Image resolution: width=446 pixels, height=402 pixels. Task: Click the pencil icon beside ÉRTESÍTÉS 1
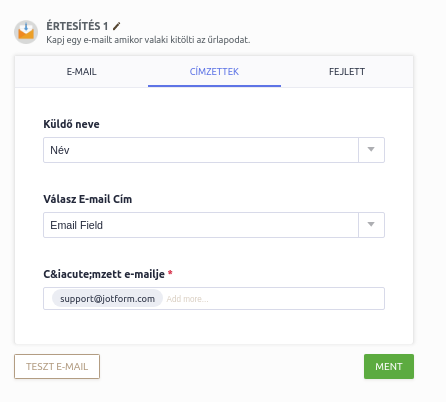click(x=116, y=26)
